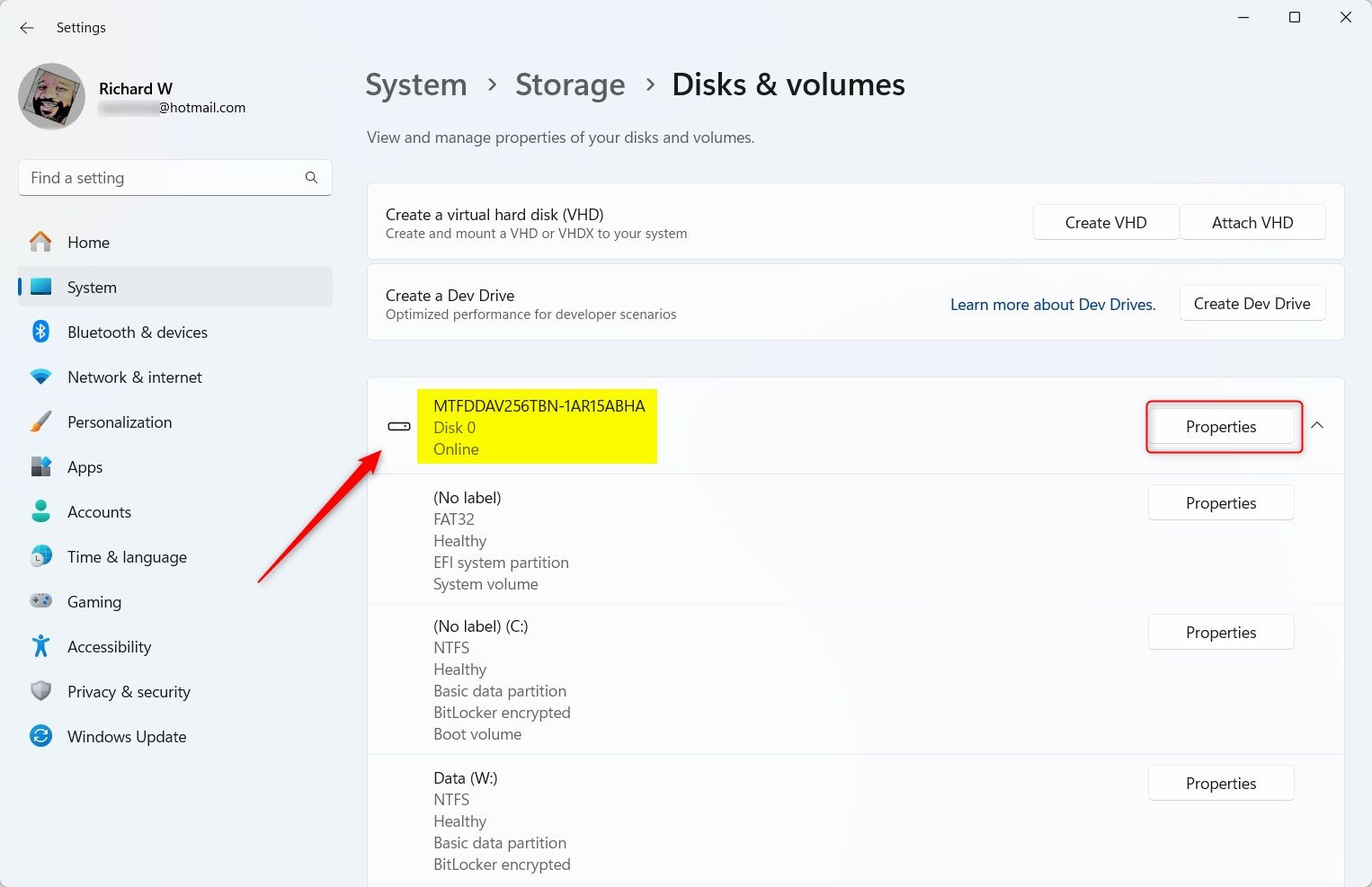
Task: Open the Apps icon in sidebar
Action: coord(41,466)
